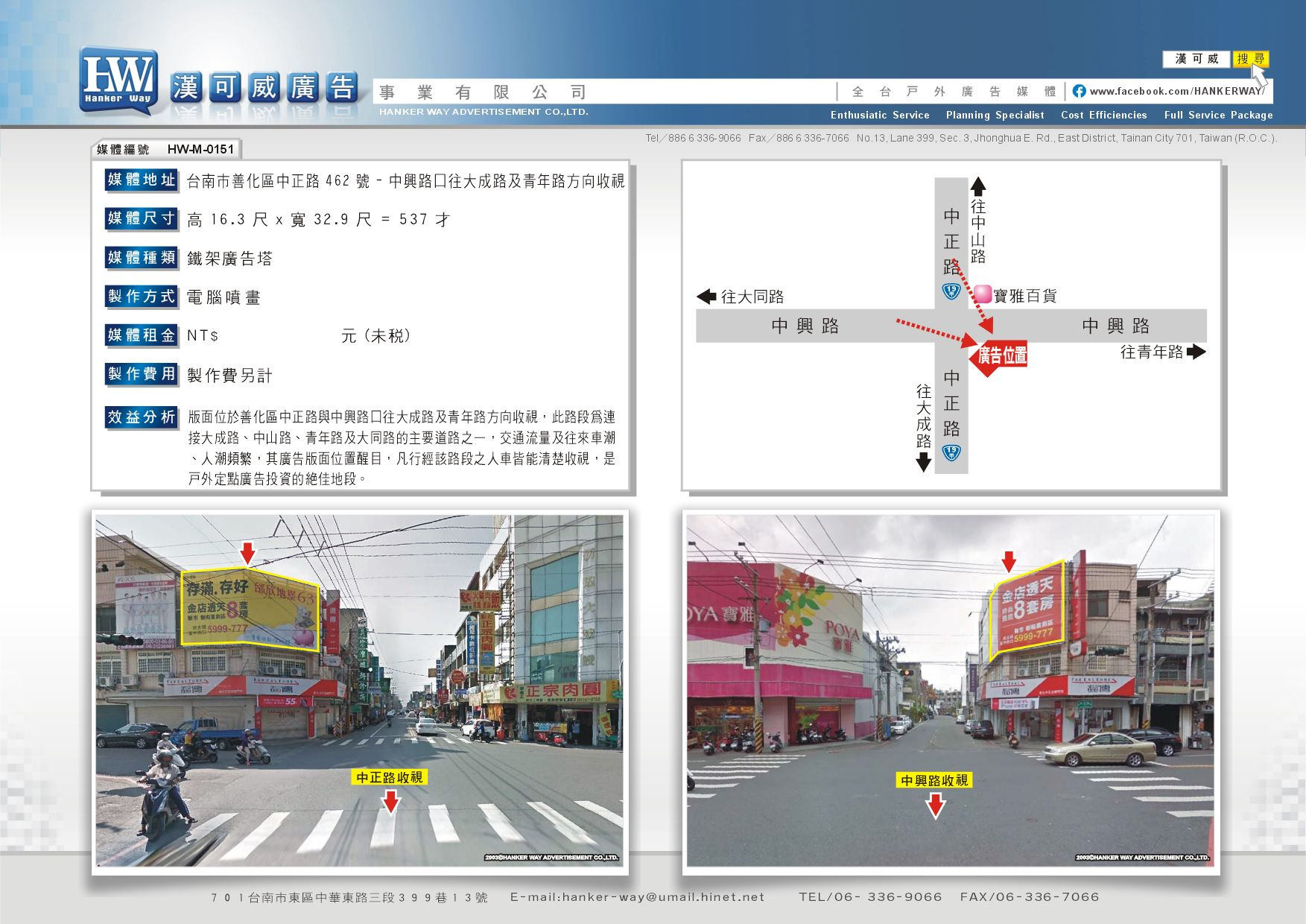This screenshot has height=924, width=1306.
Task: Click the footer FAX/06-336-7066 number
Action: point(1030,897)
